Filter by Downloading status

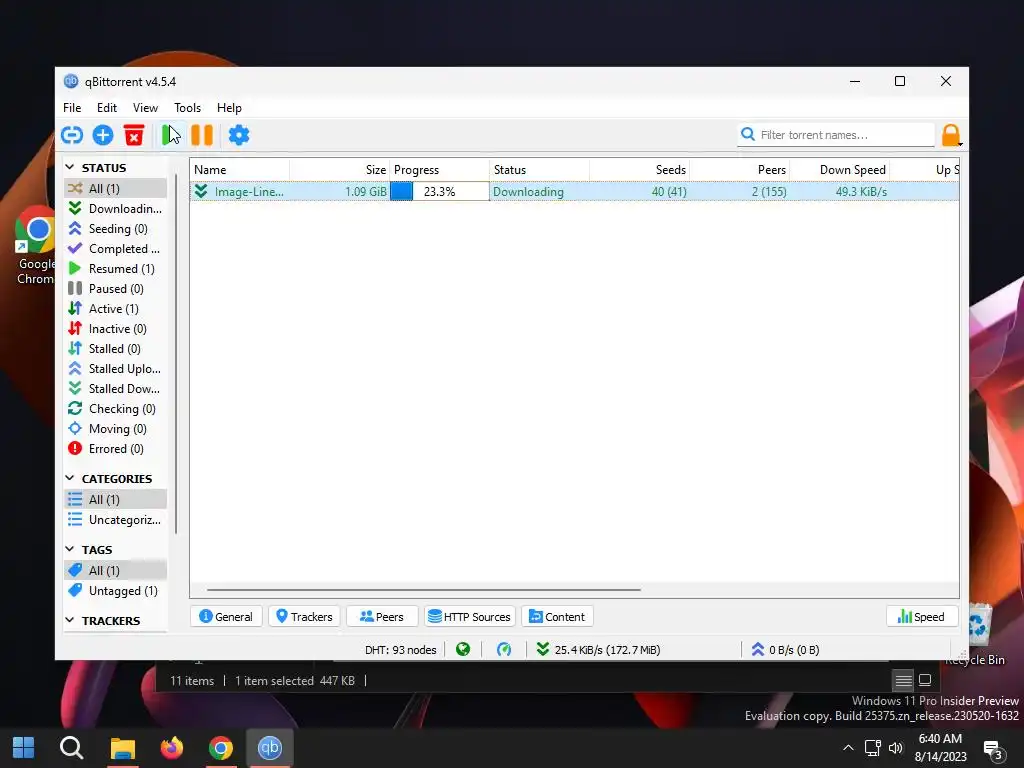(x=116, y=208)
